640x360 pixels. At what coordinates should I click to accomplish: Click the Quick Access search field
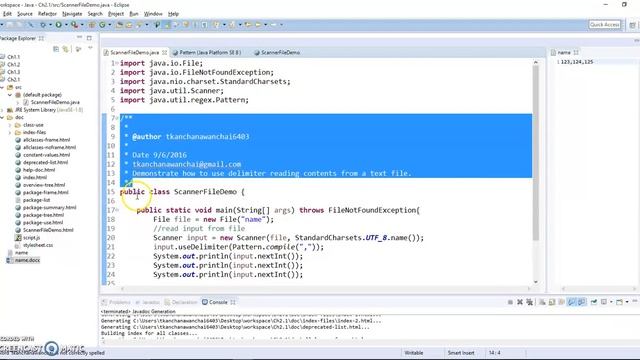(x=604, y=25)
